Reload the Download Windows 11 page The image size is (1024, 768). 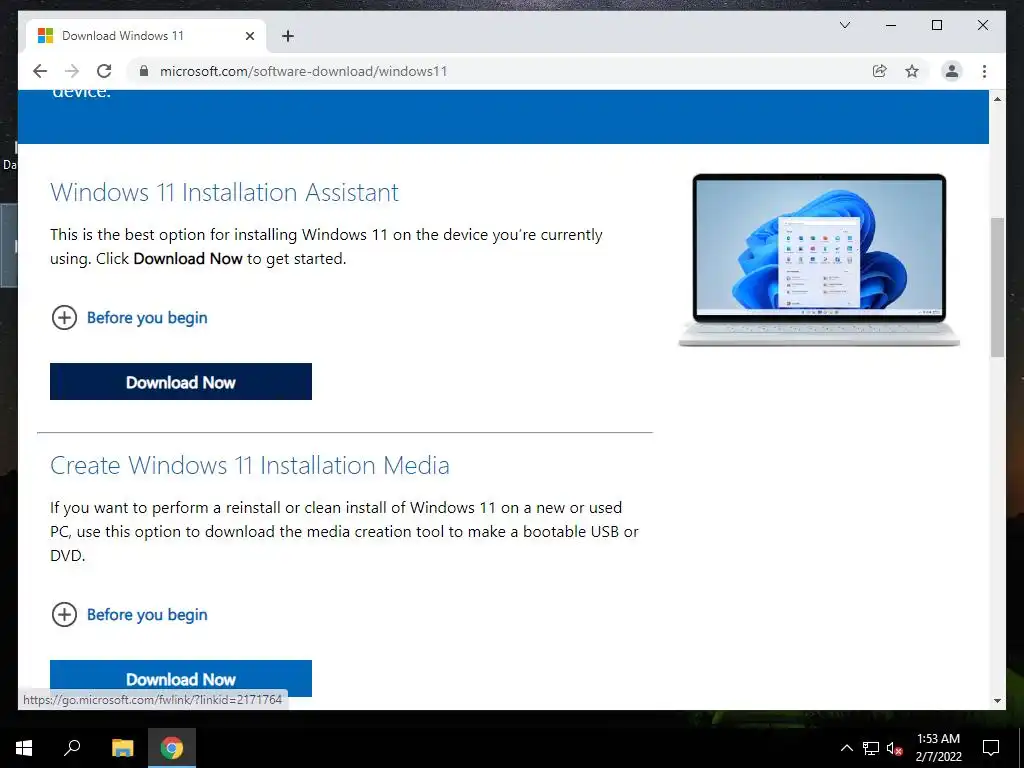pyautogui.click(x=104, y=71)
